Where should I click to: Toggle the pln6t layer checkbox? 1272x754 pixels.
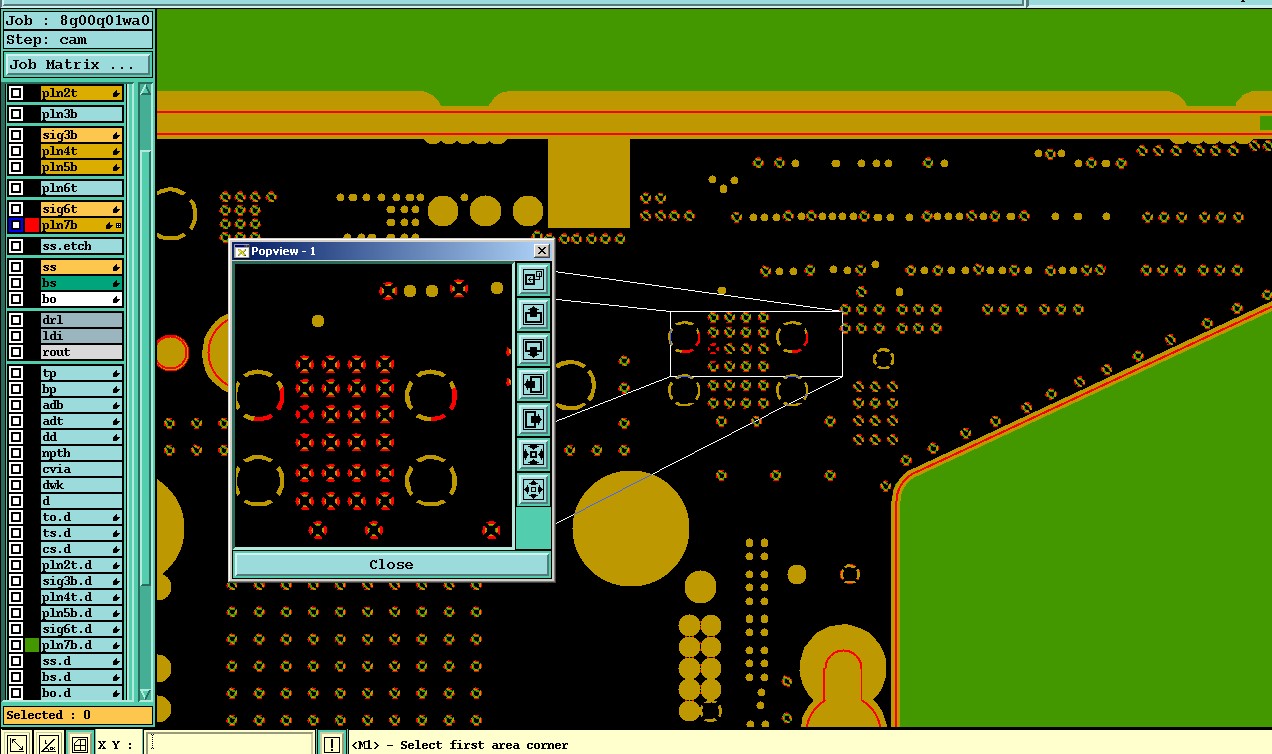click(16, 188)
